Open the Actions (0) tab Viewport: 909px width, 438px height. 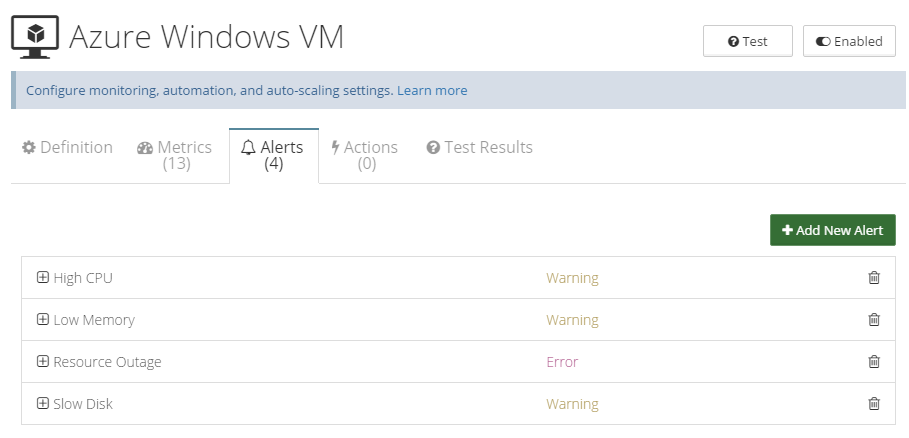click(365, 155)
